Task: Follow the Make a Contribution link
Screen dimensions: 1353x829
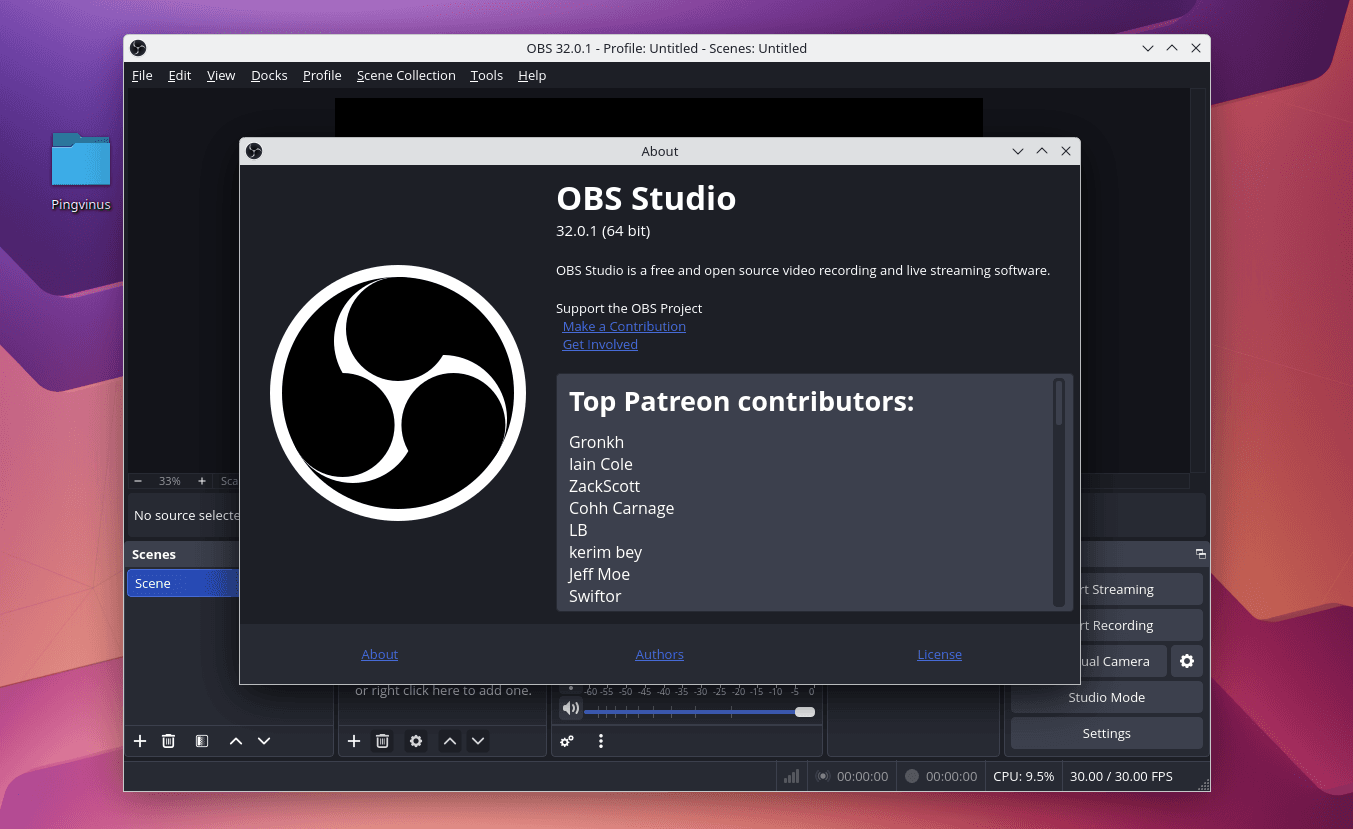Action: click(623, 326)
